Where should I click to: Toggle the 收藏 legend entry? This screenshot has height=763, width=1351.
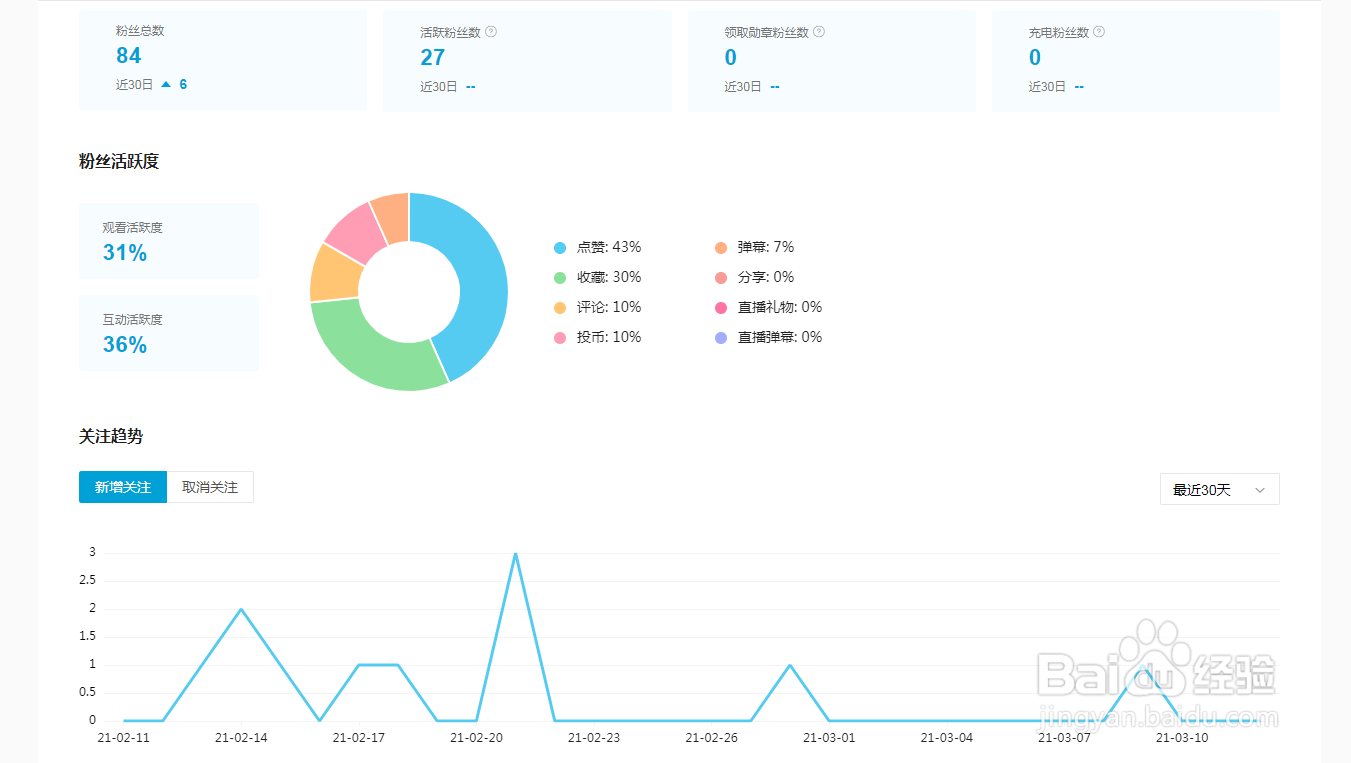pos(597,277)
